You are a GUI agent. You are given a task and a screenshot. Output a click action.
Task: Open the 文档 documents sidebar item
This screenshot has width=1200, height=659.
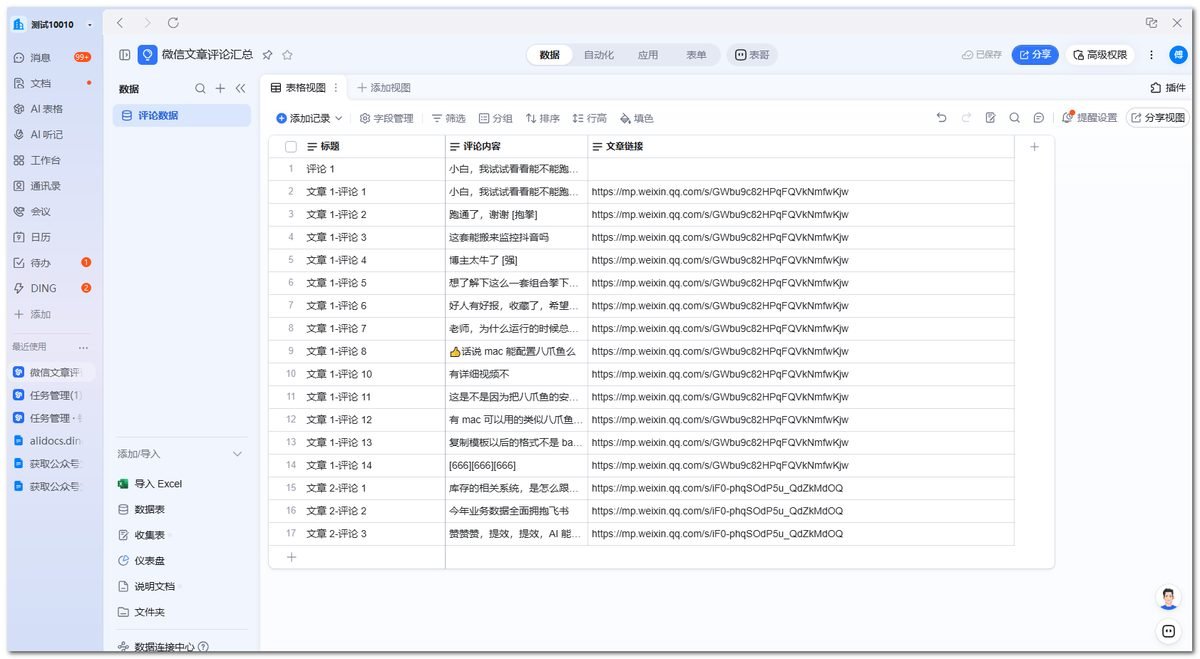pos(40,84)
